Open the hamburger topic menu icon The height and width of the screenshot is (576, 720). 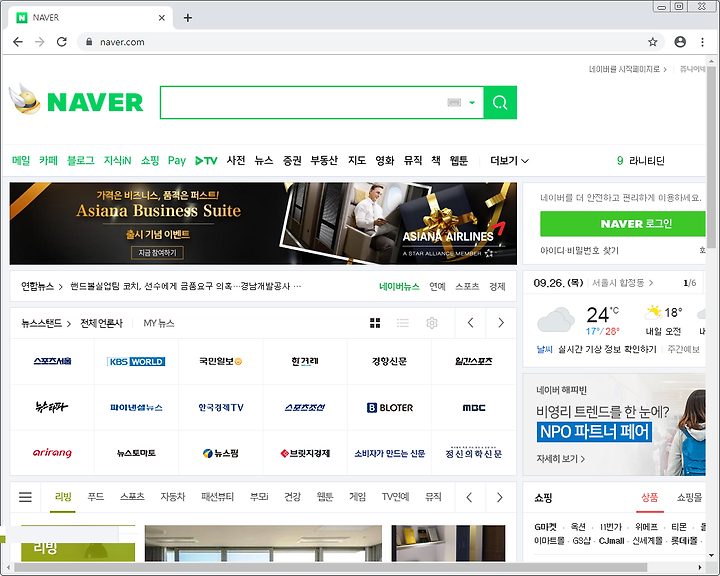[x=25, y=497]
